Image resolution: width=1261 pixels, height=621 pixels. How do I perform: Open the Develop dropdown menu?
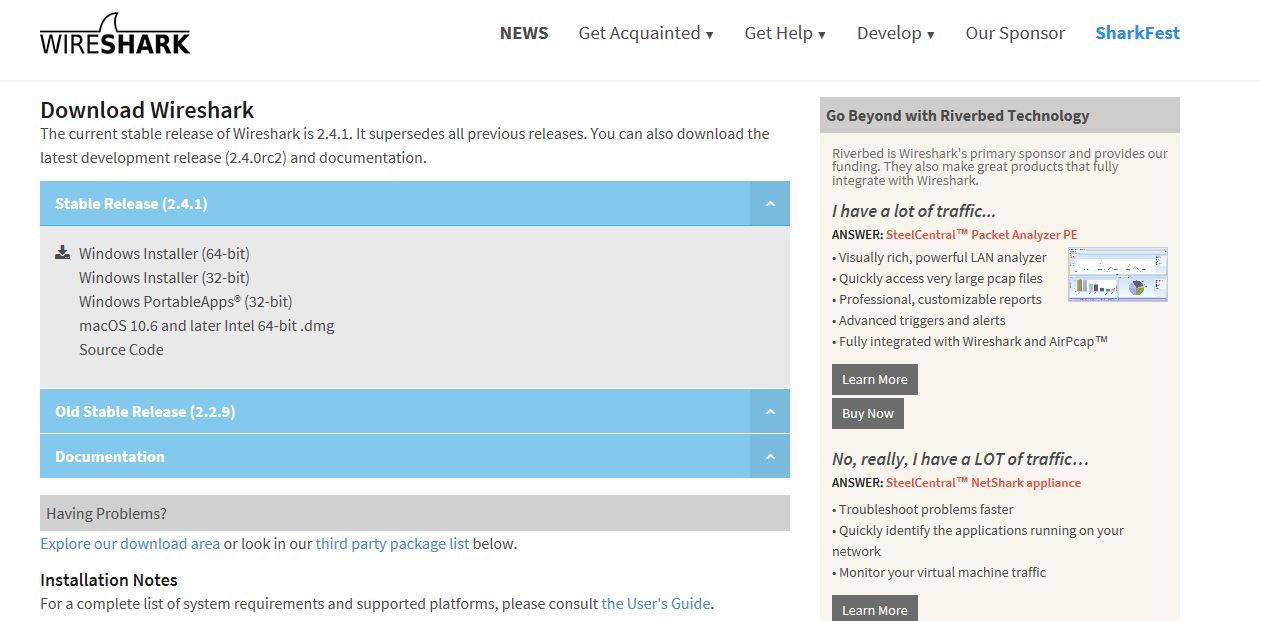coord(896,33)
